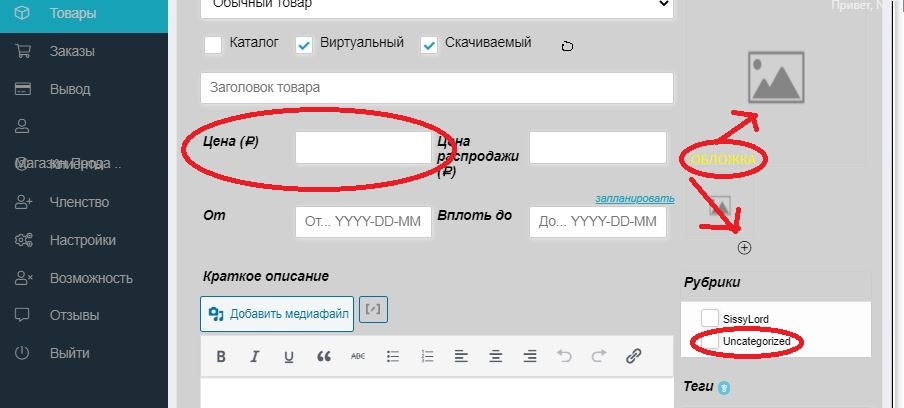The height and width of the screenshot is (408, 904).
Task: Click the запланировать link
Action: click(x=634, y=198)
